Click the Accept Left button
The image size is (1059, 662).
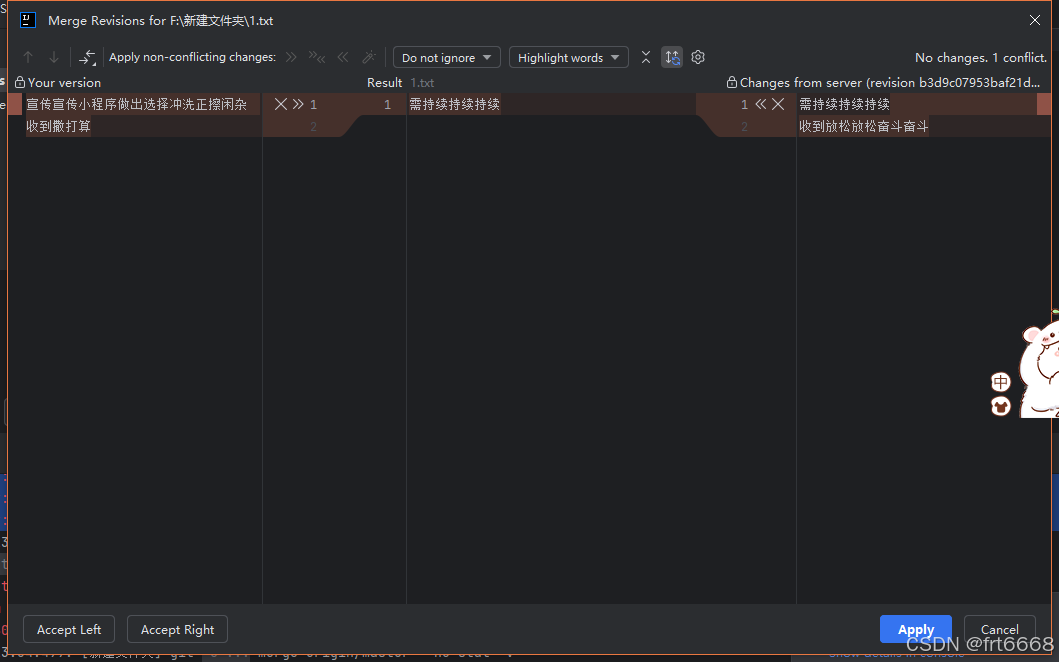tap(69, 630)
